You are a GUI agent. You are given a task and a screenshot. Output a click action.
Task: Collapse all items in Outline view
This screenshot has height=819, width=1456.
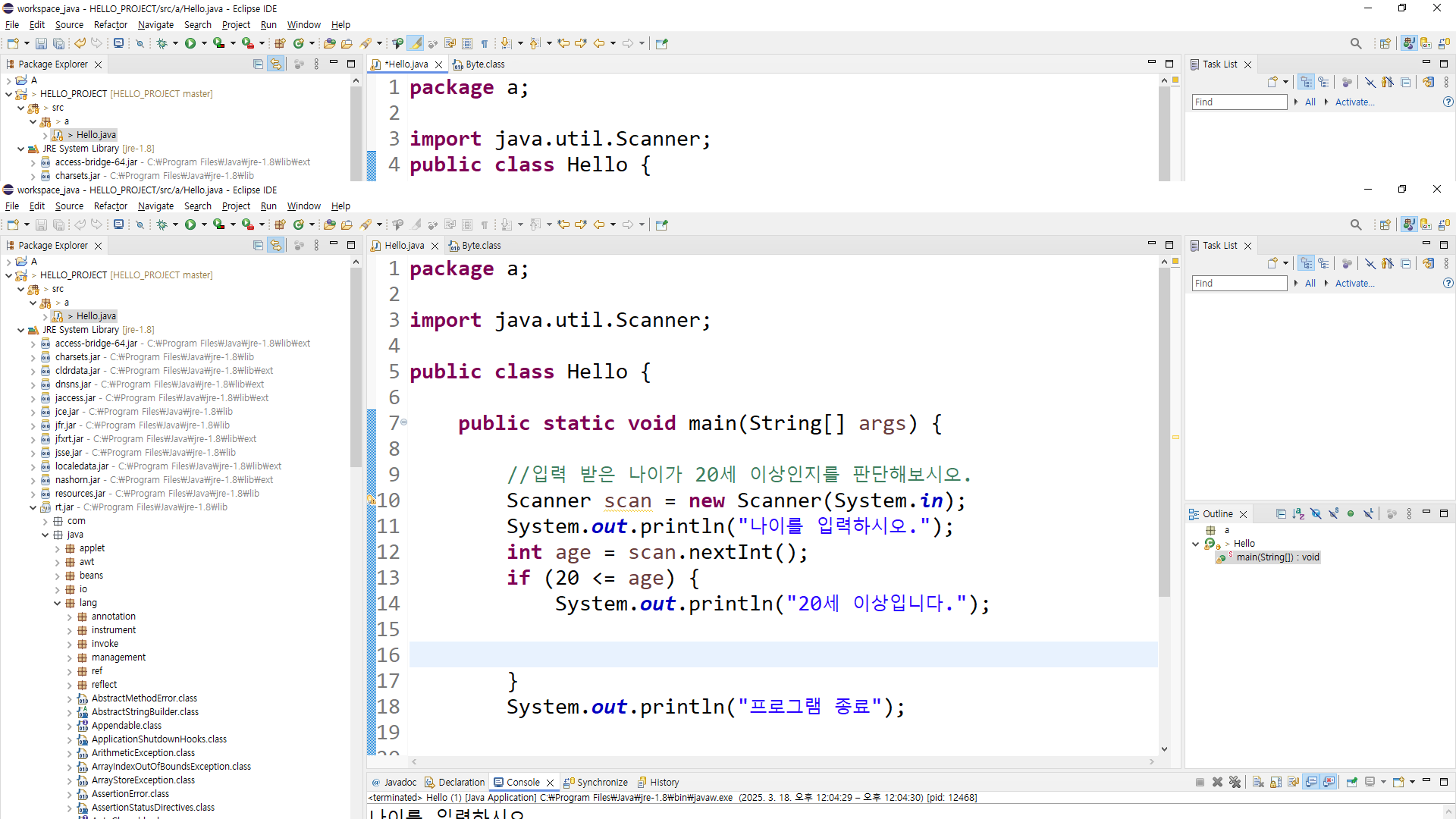point(1281,513)
